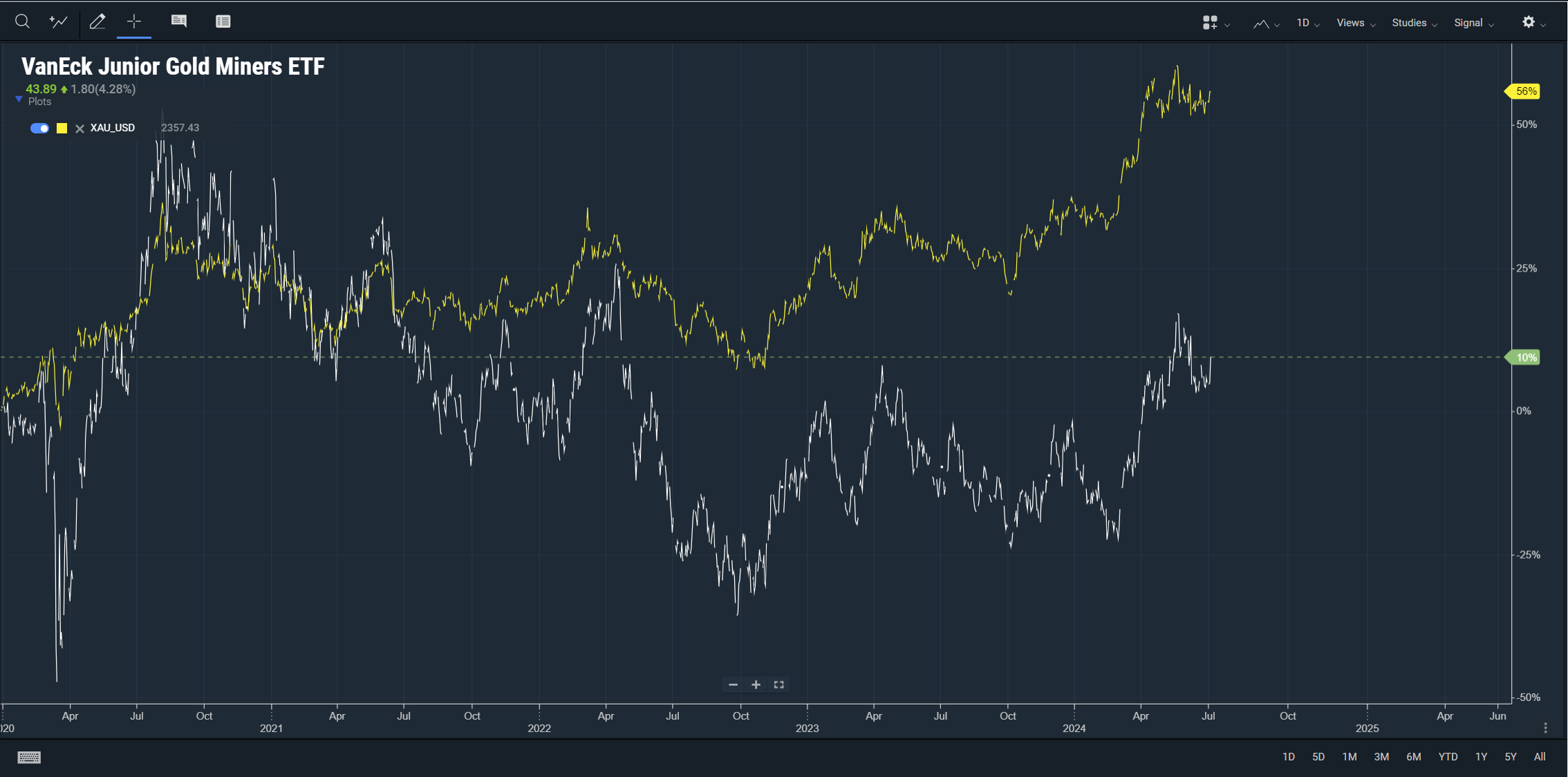The image size is (1568, 777).
Task: Click the yellow XAU_USD color swatch
Action: [x=62, y=128]
